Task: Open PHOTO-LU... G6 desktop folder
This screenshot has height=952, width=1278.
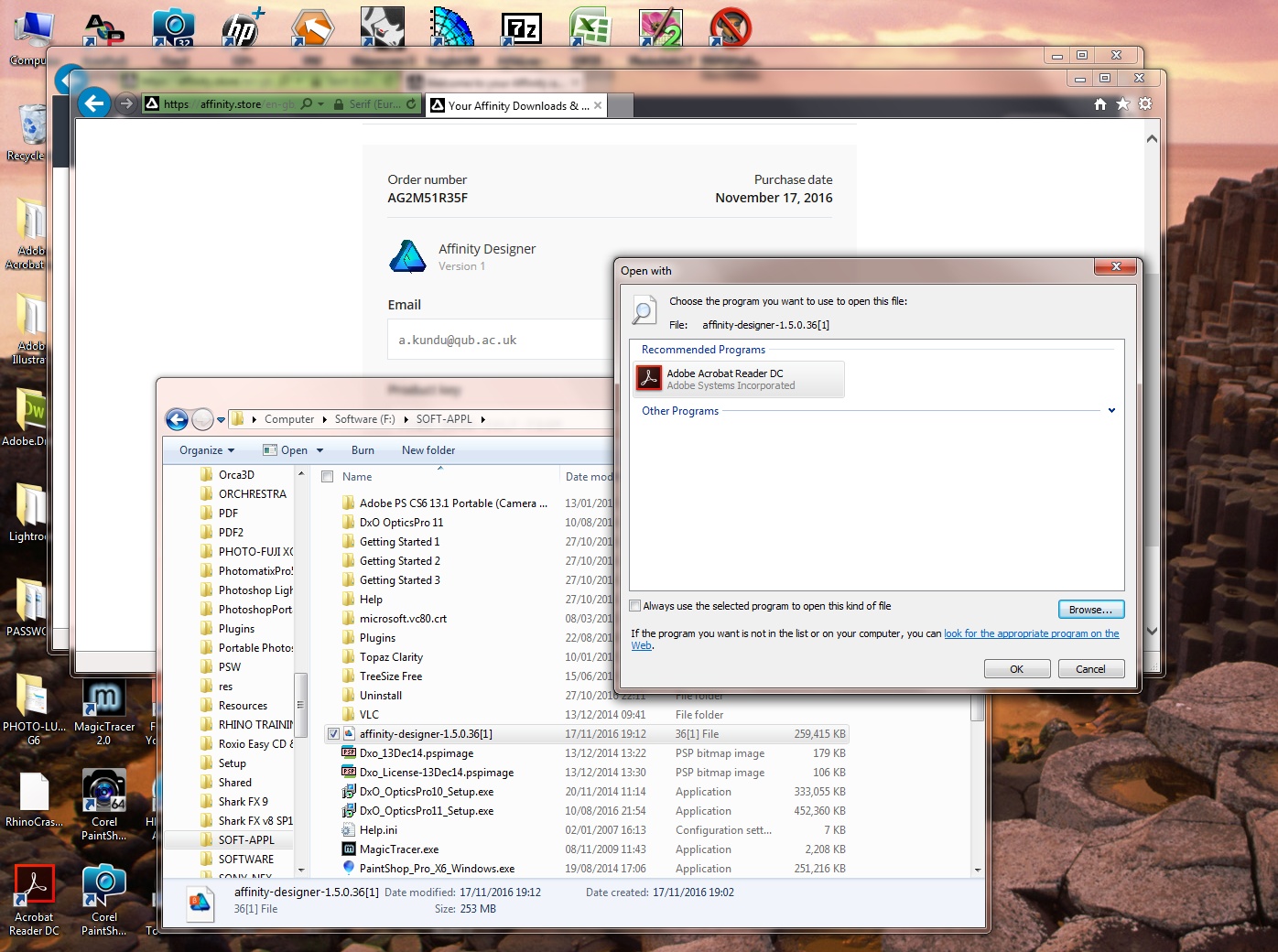Action: [34, 709]
